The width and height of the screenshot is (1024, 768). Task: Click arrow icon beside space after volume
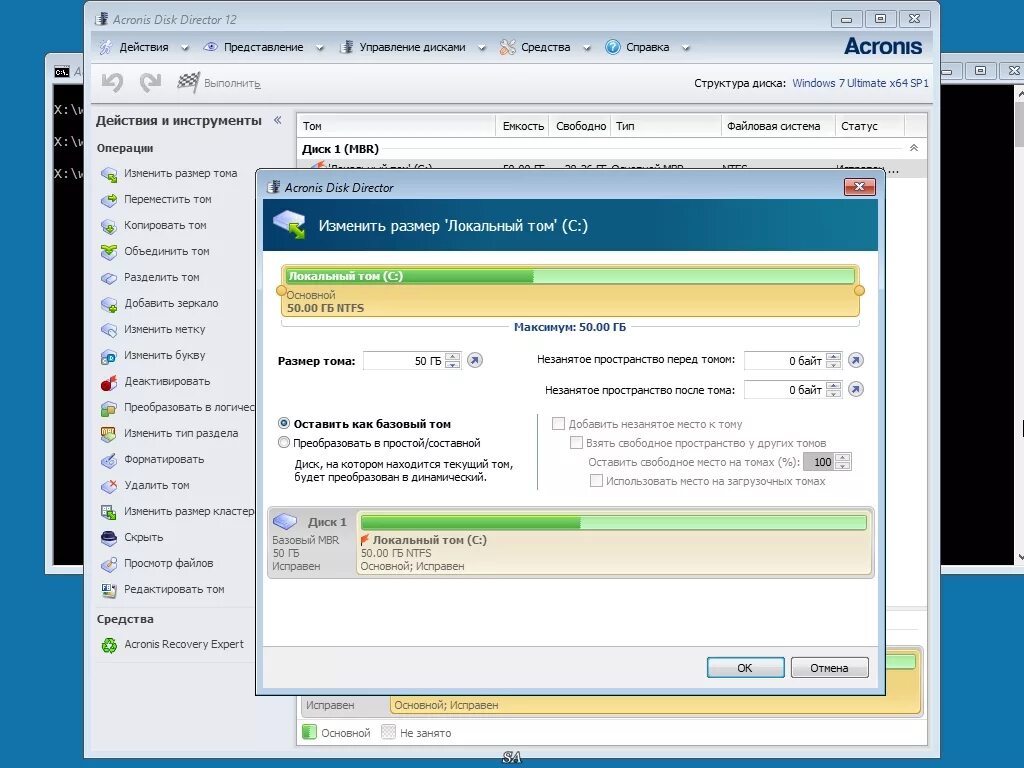[856, 389]
